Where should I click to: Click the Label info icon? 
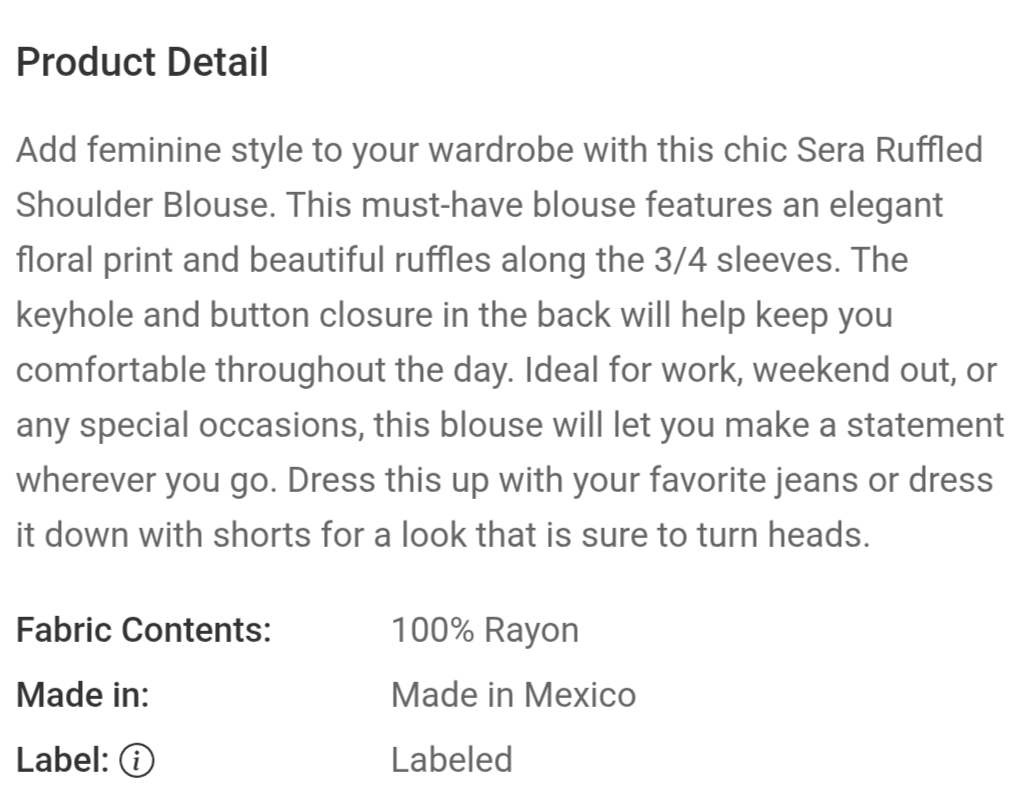(x=137, y=760)
